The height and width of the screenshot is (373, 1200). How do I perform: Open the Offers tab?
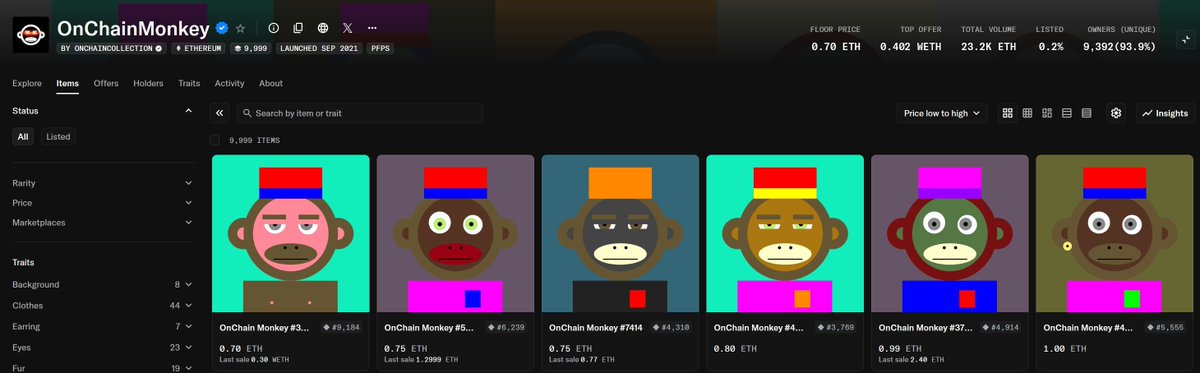(106, 83)
